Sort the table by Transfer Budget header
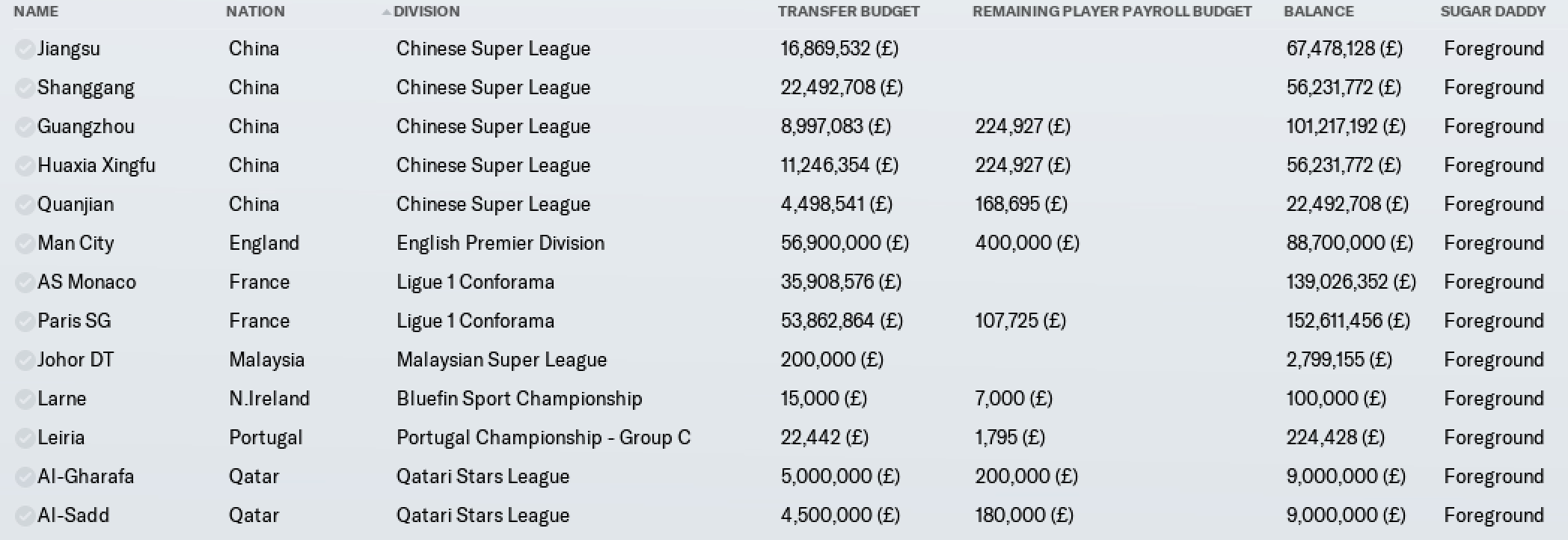Viewport: 1568px width, 540px height. [x=848, y=11]
